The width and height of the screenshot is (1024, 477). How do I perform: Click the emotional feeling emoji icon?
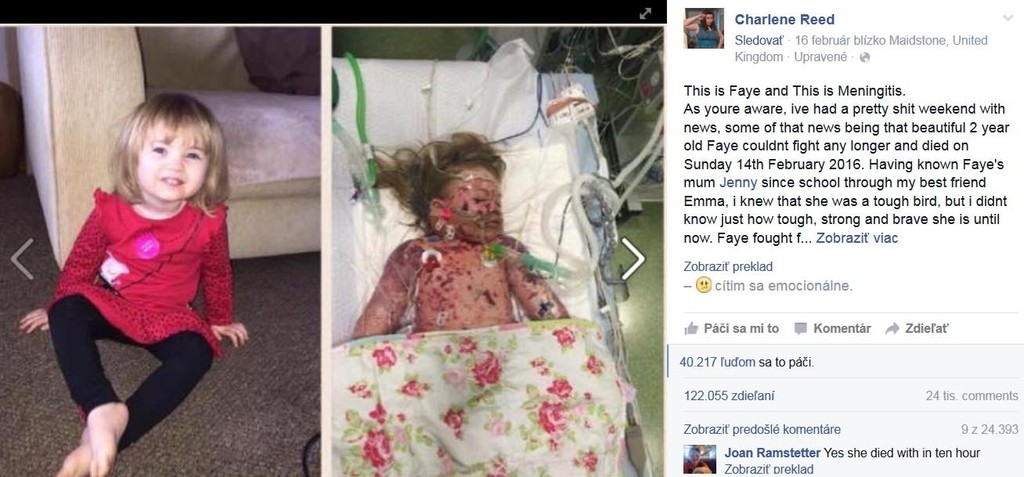(x=703, y=286)
